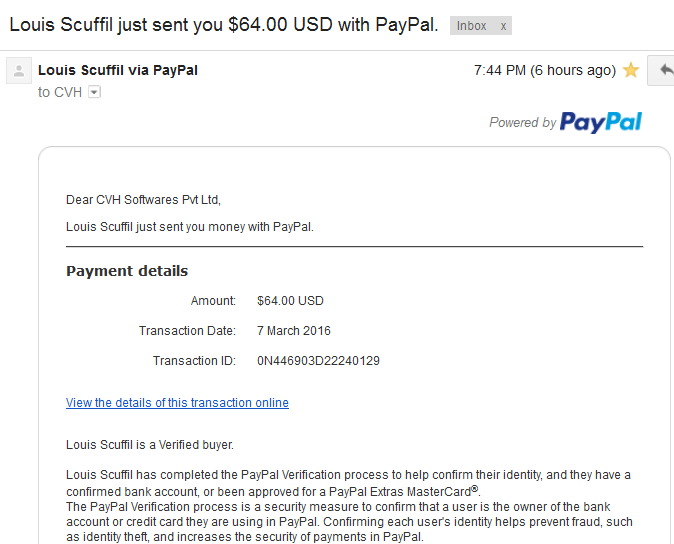This screenshot has width=674, height=544.
Task: Click the Powered by text
Action: click(523, 122)
